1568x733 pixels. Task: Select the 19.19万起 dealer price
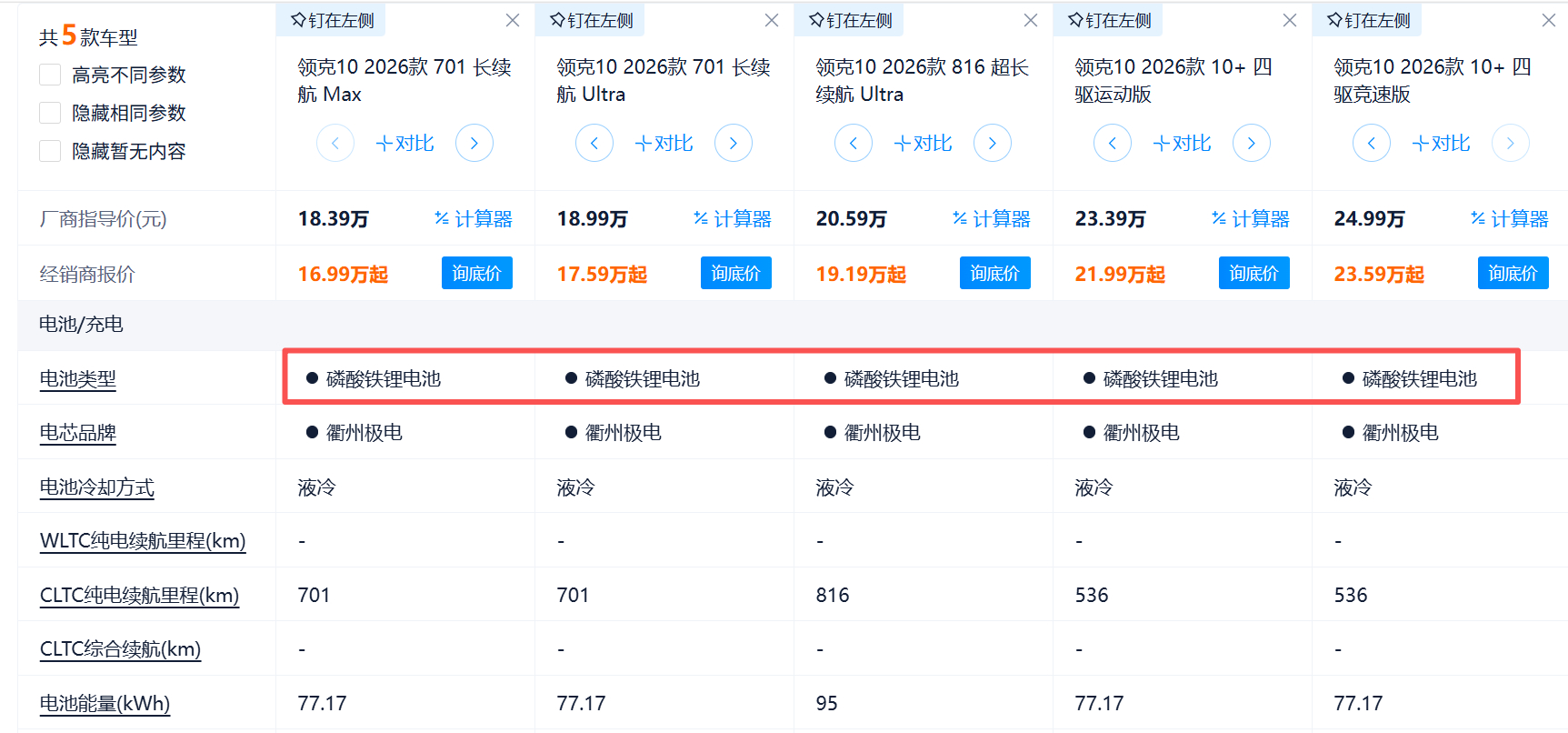[x=862, y=275]
